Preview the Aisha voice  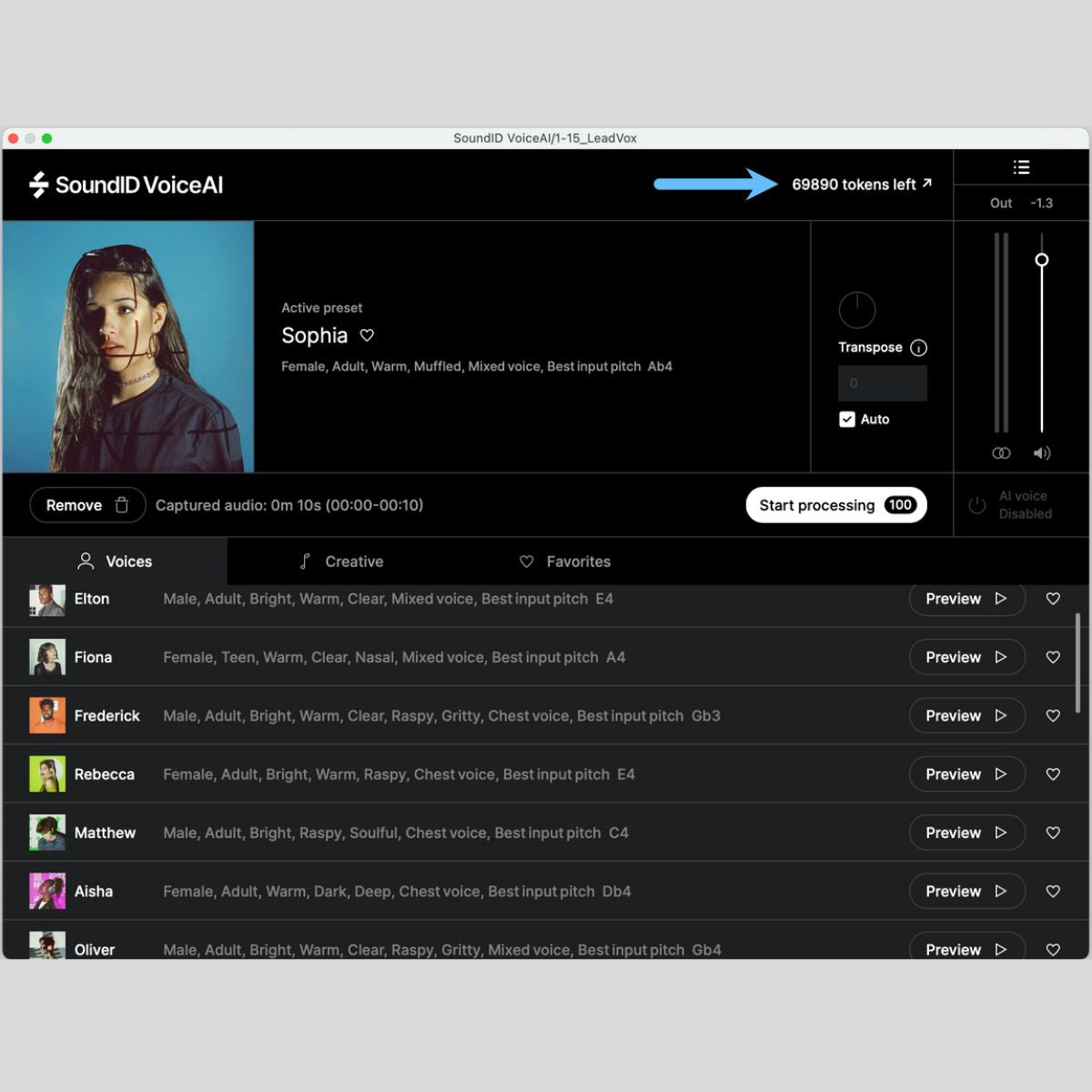966,891
